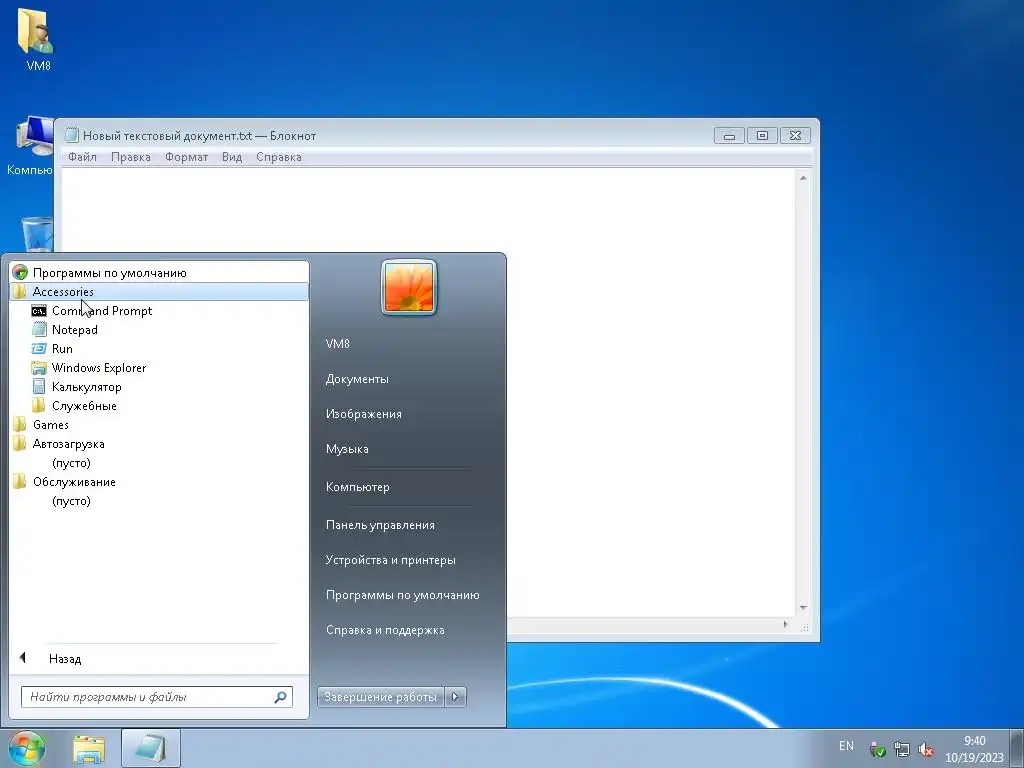Viewport: 1024px width, 768px height.
Task: Expand the Games folder
Action: point(40,424)
